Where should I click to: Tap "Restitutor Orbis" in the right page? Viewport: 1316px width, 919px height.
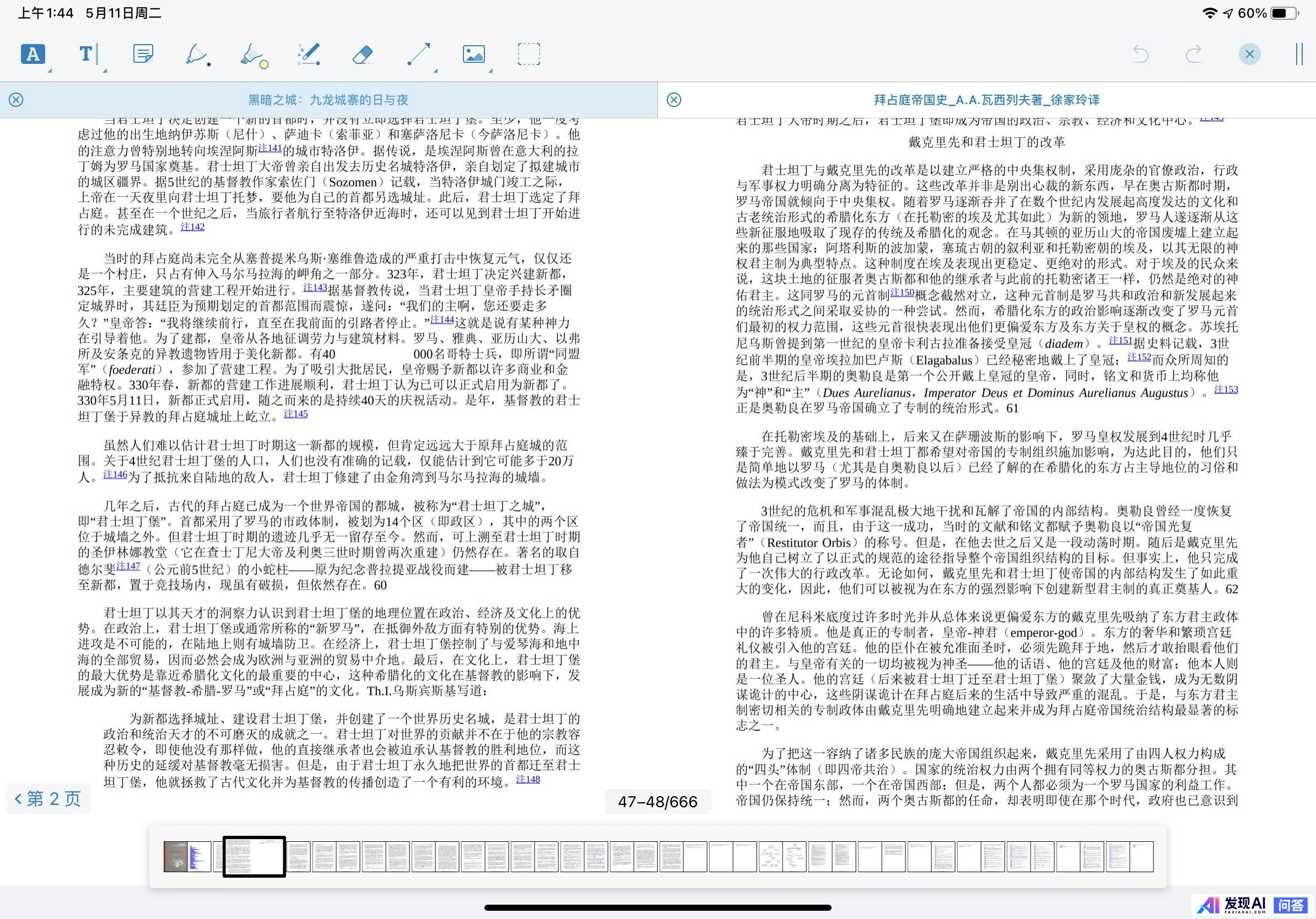tap(810, 543)
